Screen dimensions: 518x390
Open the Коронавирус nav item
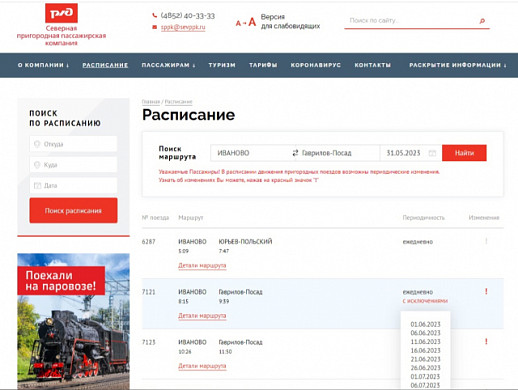pyautogui.click(x=316, y=65)
